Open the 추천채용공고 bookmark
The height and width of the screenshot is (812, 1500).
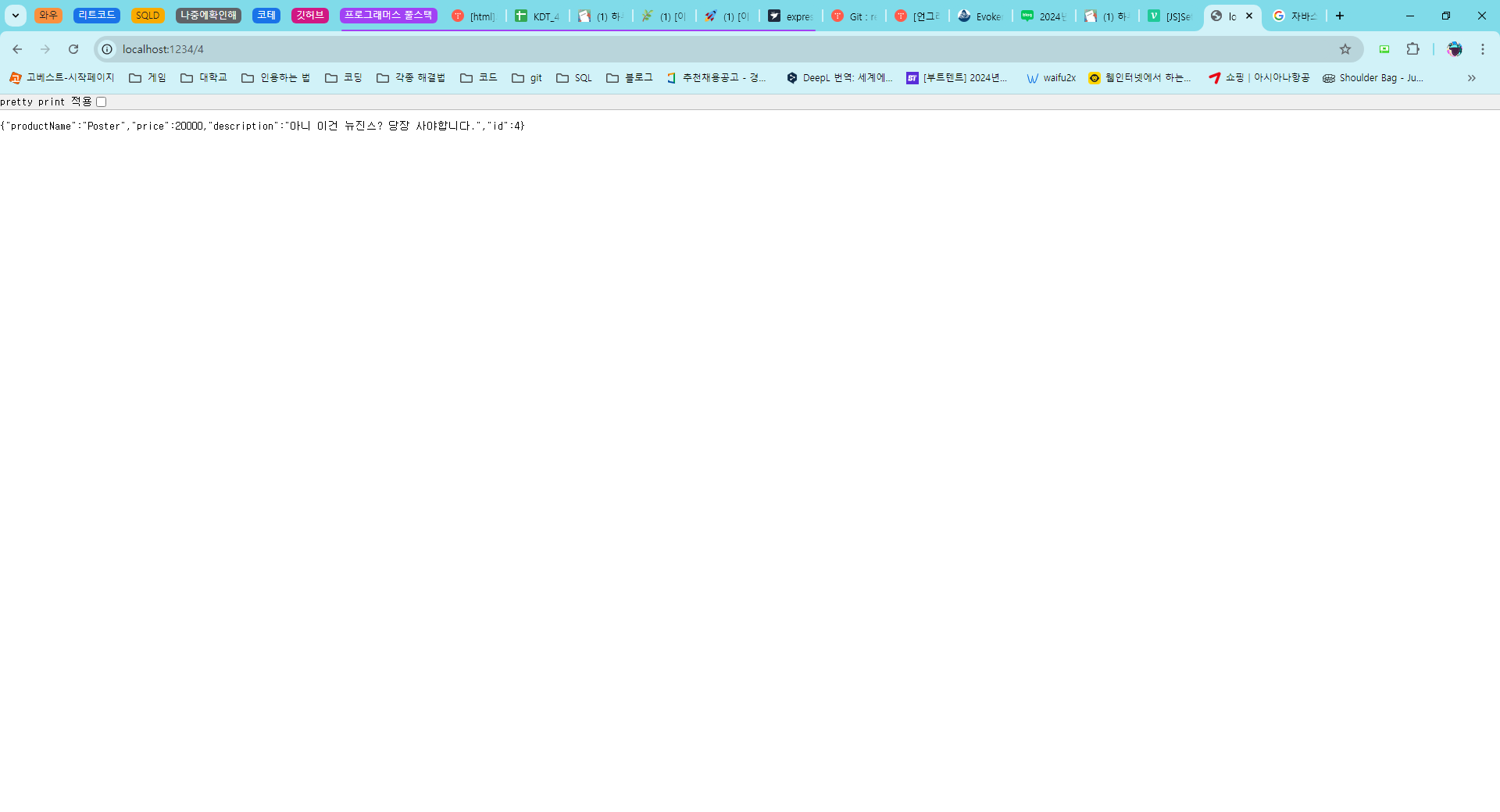[716, 78]
